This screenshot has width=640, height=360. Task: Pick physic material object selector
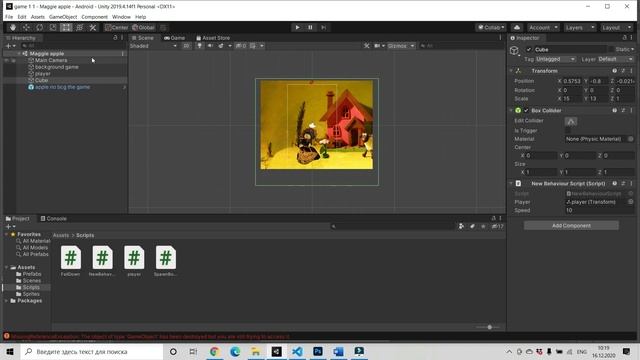coord(631,139)
